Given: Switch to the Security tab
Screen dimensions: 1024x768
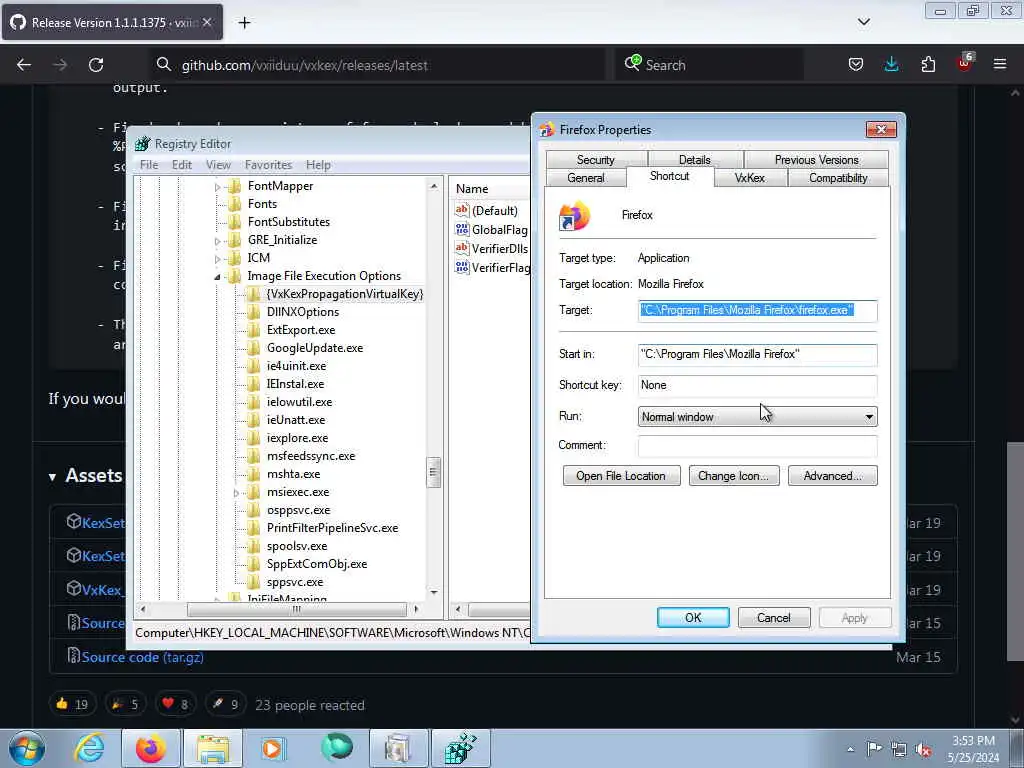Looking at the screenshot, I should [596, 160].
